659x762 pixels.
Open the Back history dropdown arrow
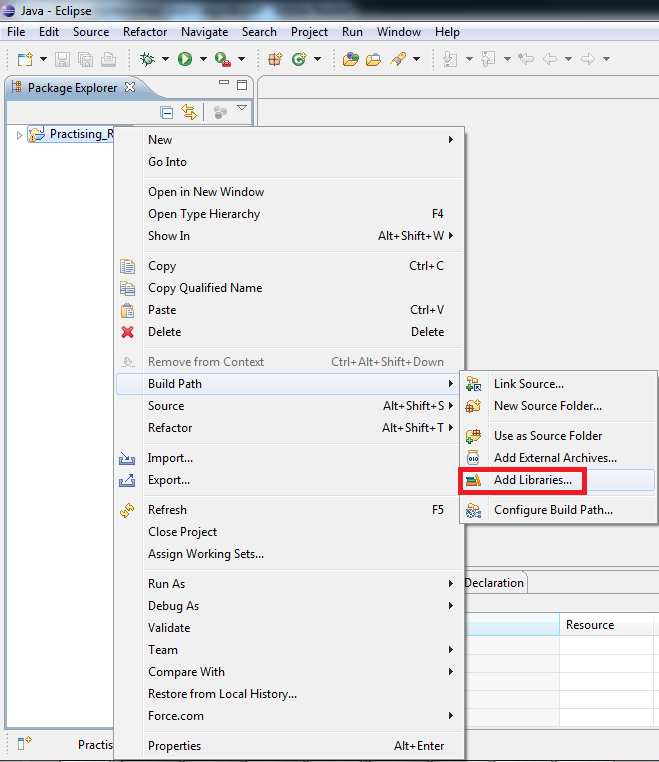pos(568,59)
